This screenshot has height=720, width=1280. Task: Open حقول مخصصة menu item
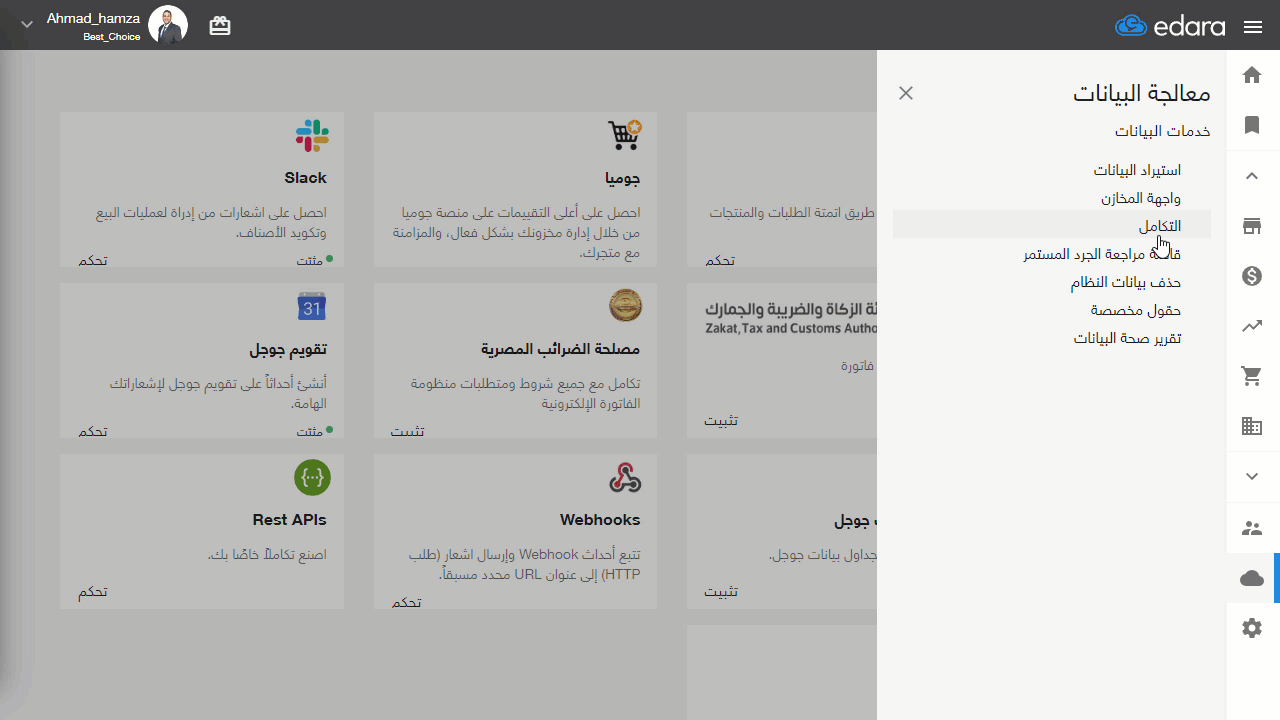[1136, 310]
